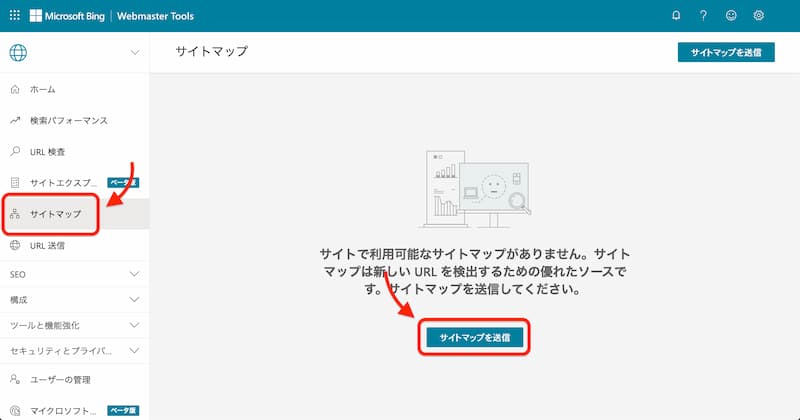The width and height of the screenshot is (800, 420).
Task: Expand セキュリティとプライバシー section
Action: [x=74, y=351]
